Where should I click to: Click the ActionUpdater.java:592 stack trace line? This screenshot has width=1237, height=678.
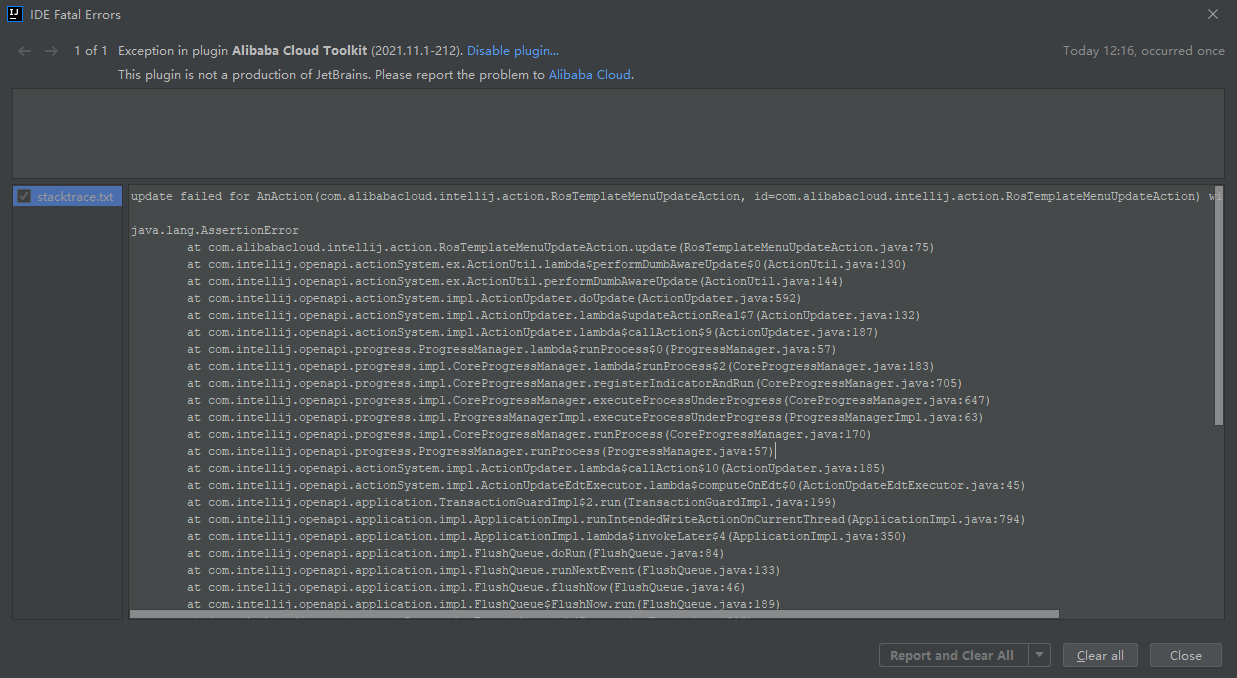pyautogui.click(x=494, y=298)
